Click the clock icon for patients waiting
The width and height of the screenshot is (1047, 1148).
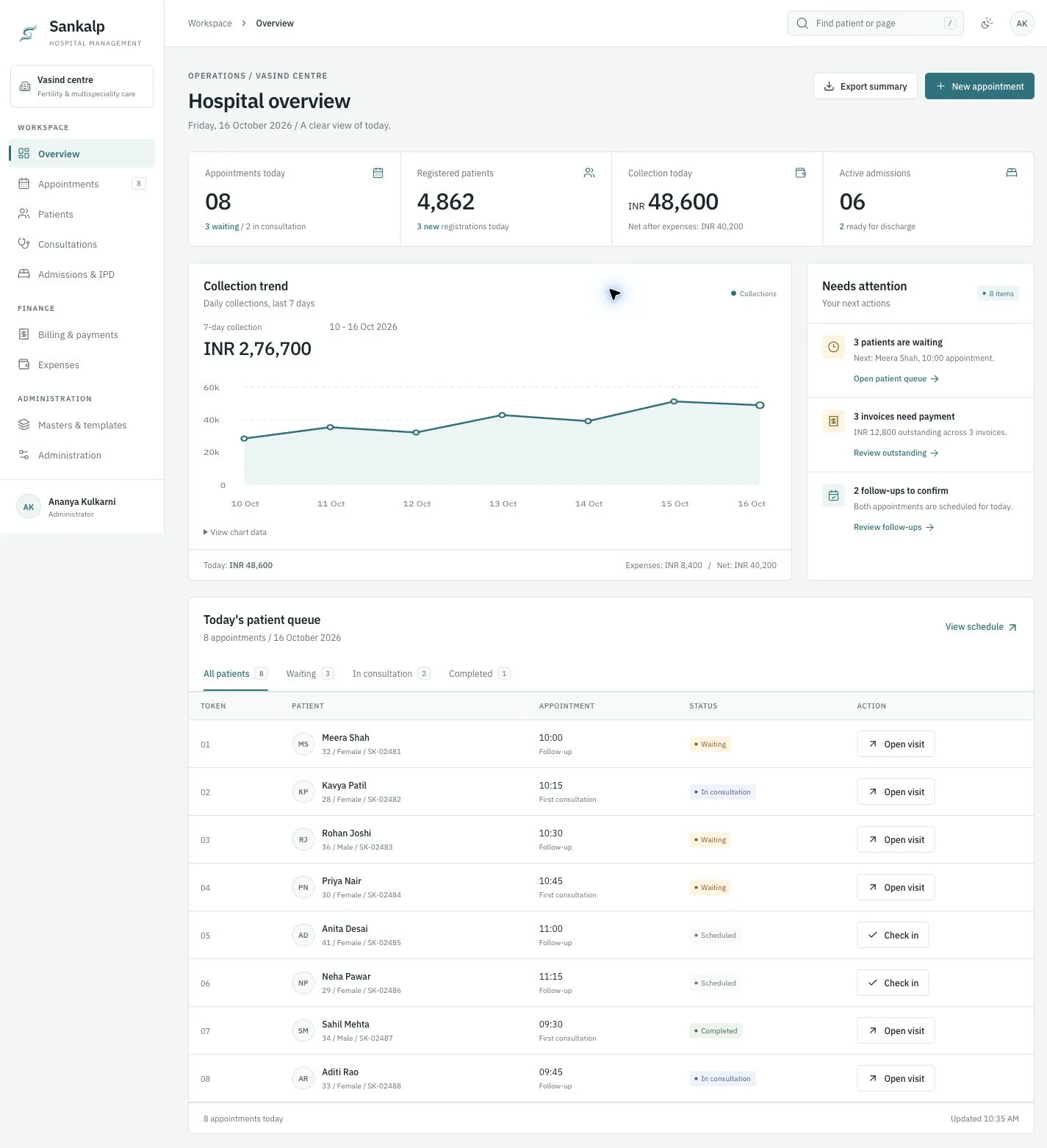tap(833, 347)
